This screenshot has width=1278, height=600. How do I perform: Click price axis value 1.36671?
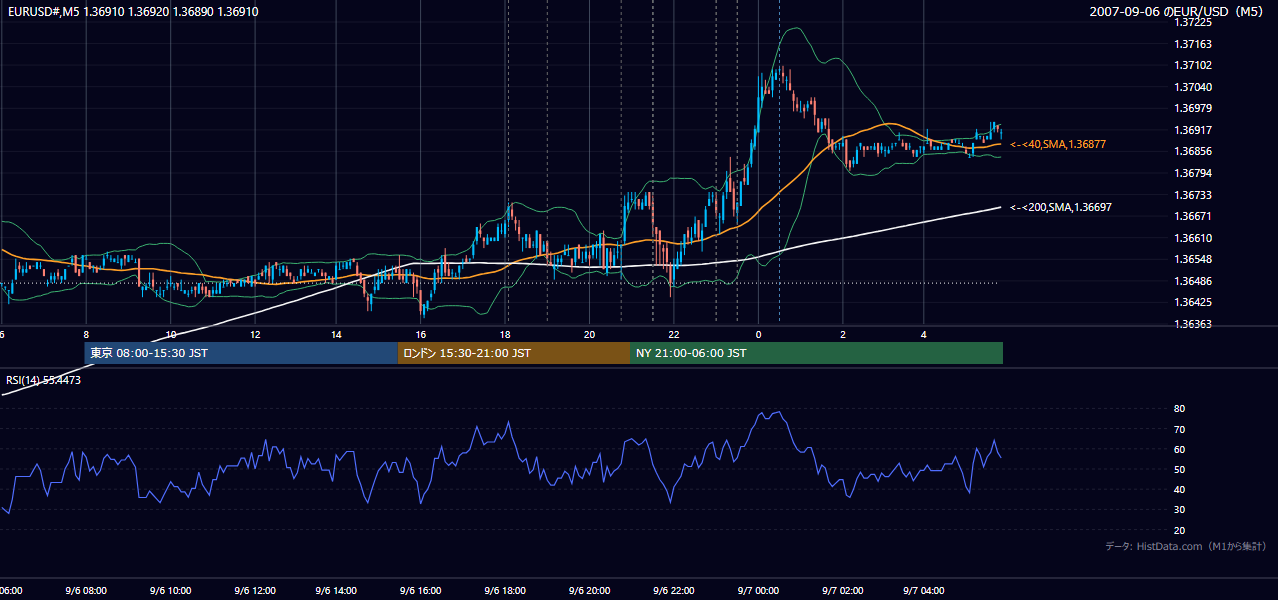1193,216
